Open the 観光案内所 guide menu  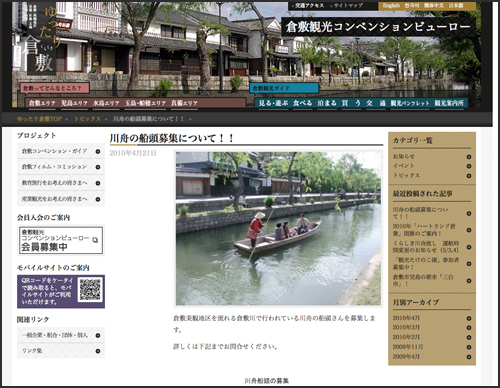coord(449,103)
